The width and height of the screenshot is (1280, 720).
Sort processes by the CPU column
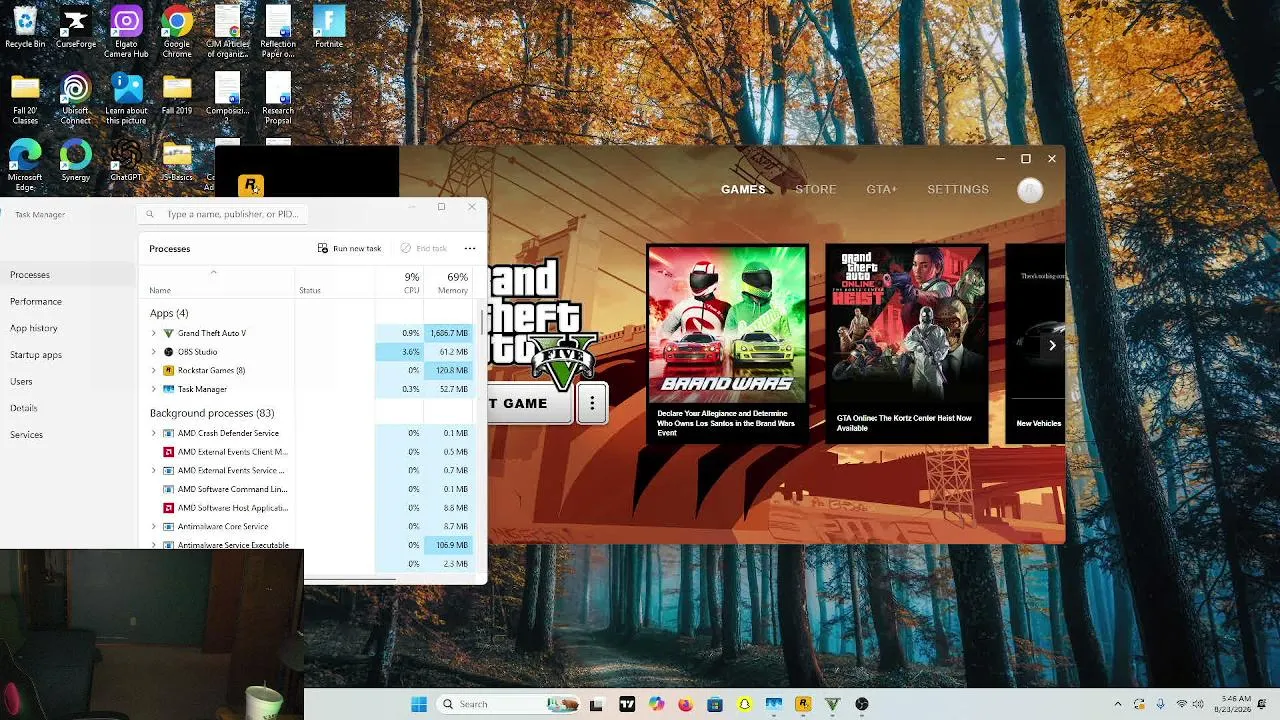(401, 283)
